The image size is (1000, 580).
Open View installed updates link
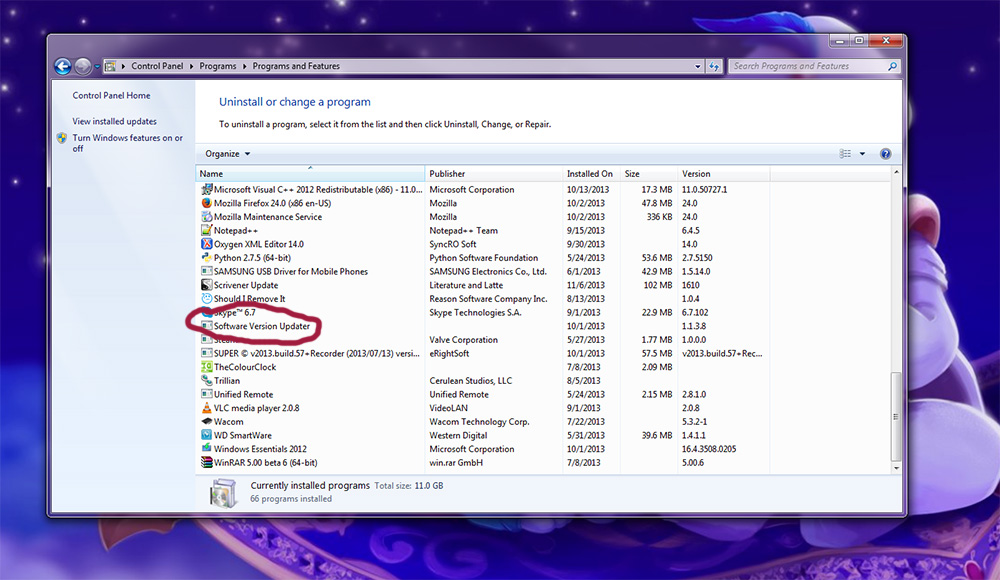114,121
